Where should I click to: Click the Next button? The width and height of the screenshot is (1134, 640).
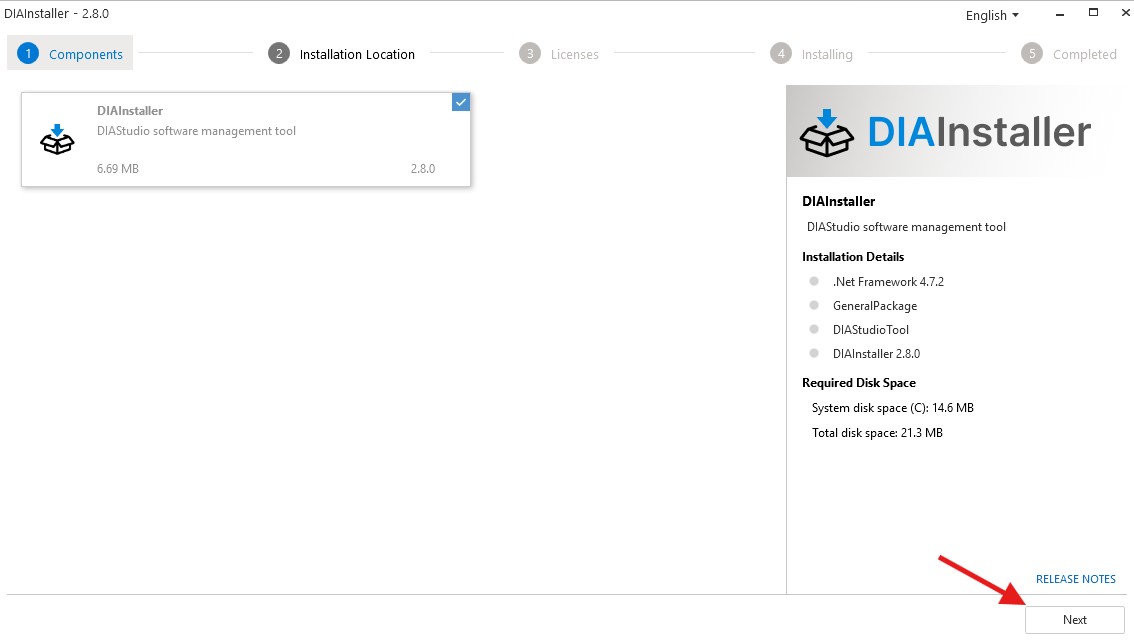1075,620
